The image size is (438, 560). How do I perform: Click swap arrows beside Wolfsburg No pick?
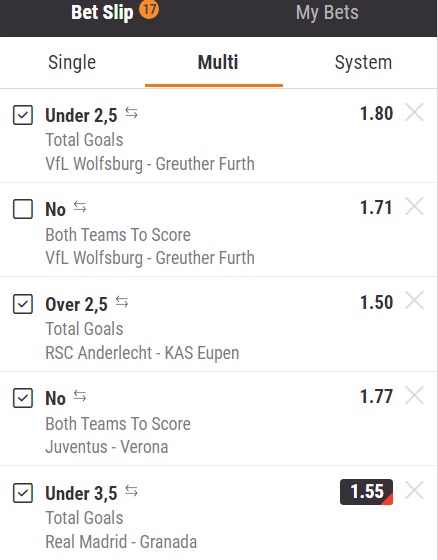80,207
